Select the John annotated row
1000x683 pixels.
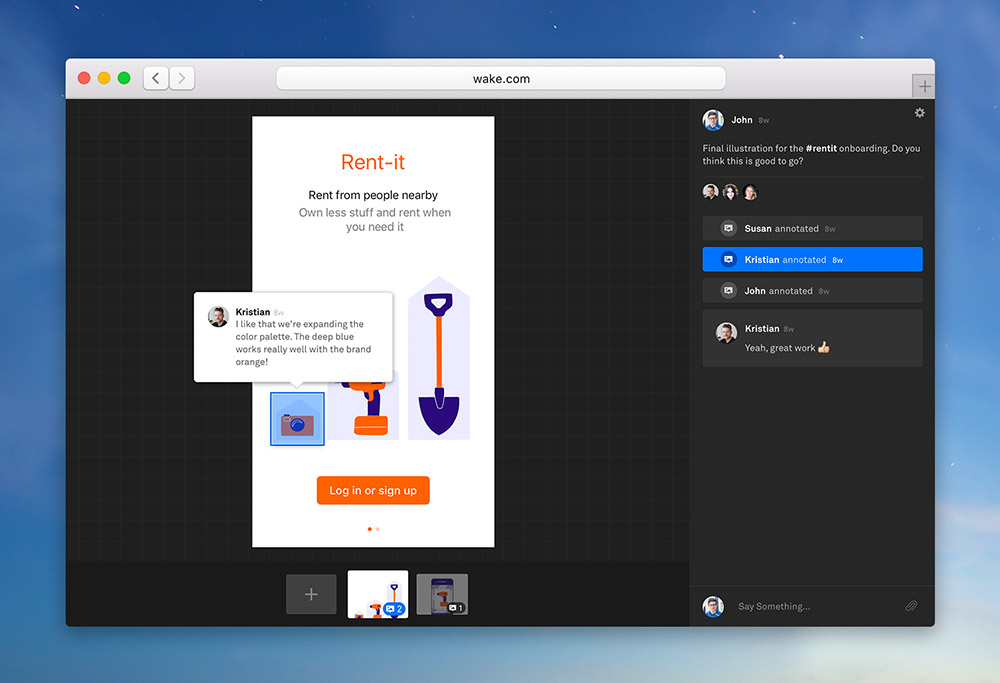(812, 291)
